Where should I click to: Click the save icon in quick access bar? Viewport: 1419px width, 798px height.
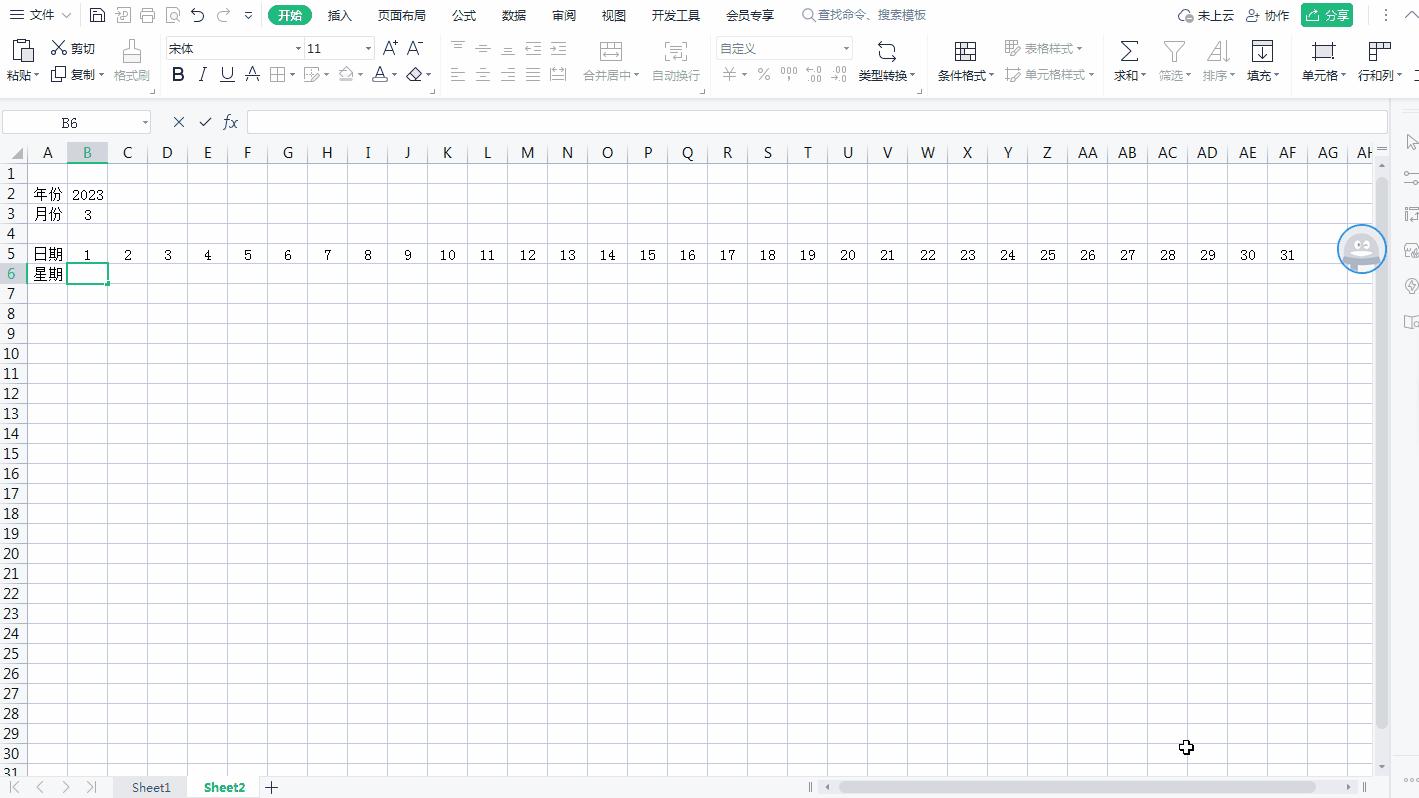coord(96,14)
